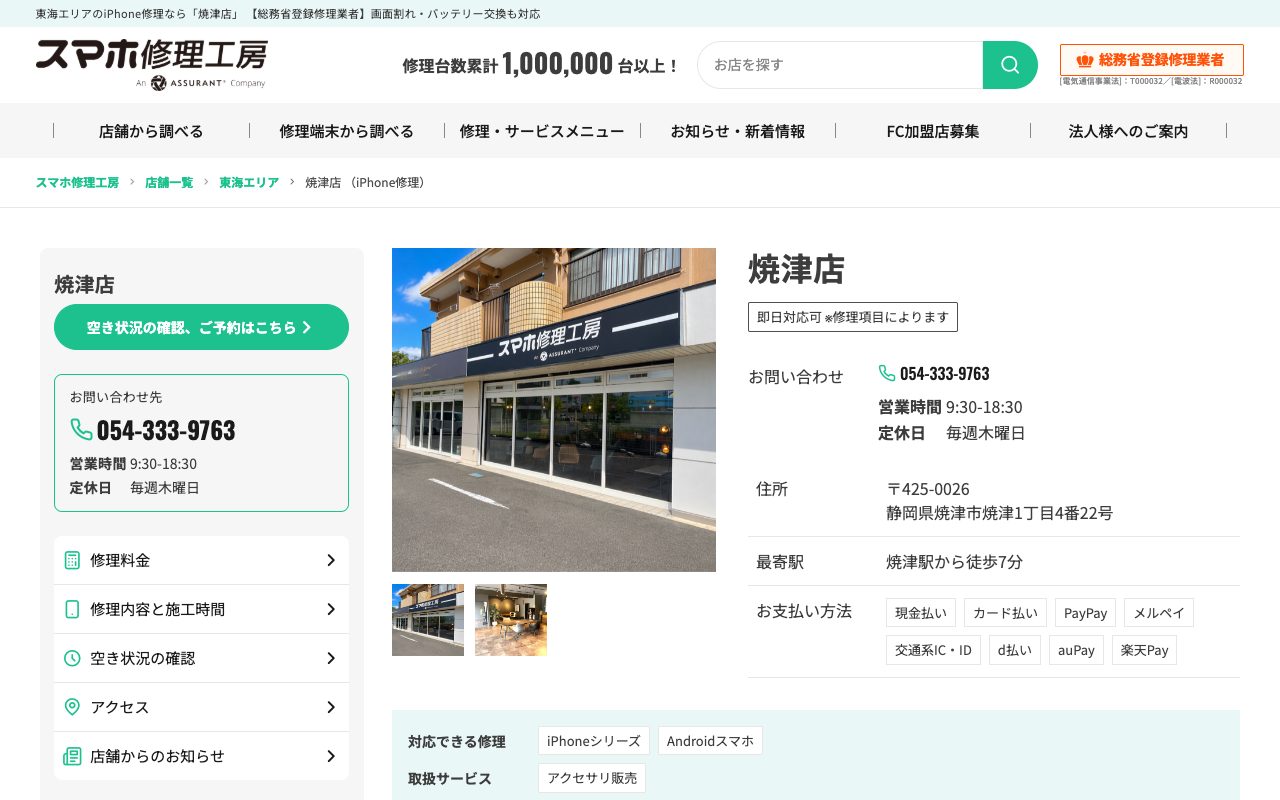The image size is (1280, 800).
Task: Focus the お店を探す search field
Action: click(840, 65)
